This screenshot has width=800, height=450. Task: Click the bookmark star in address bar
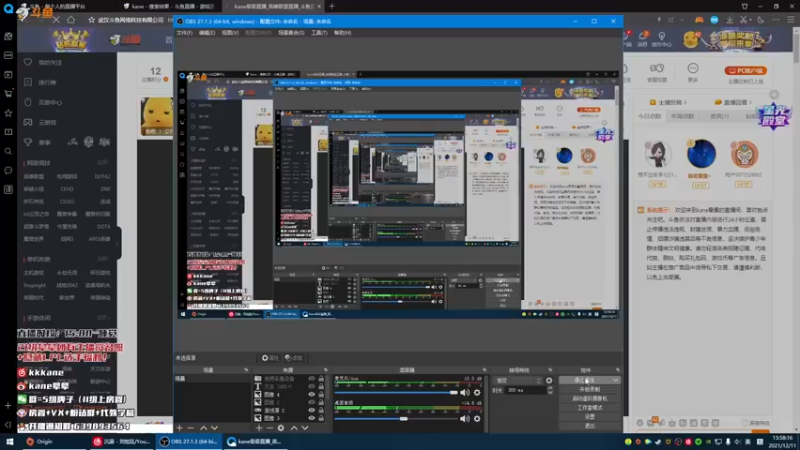tap(91, 20)
